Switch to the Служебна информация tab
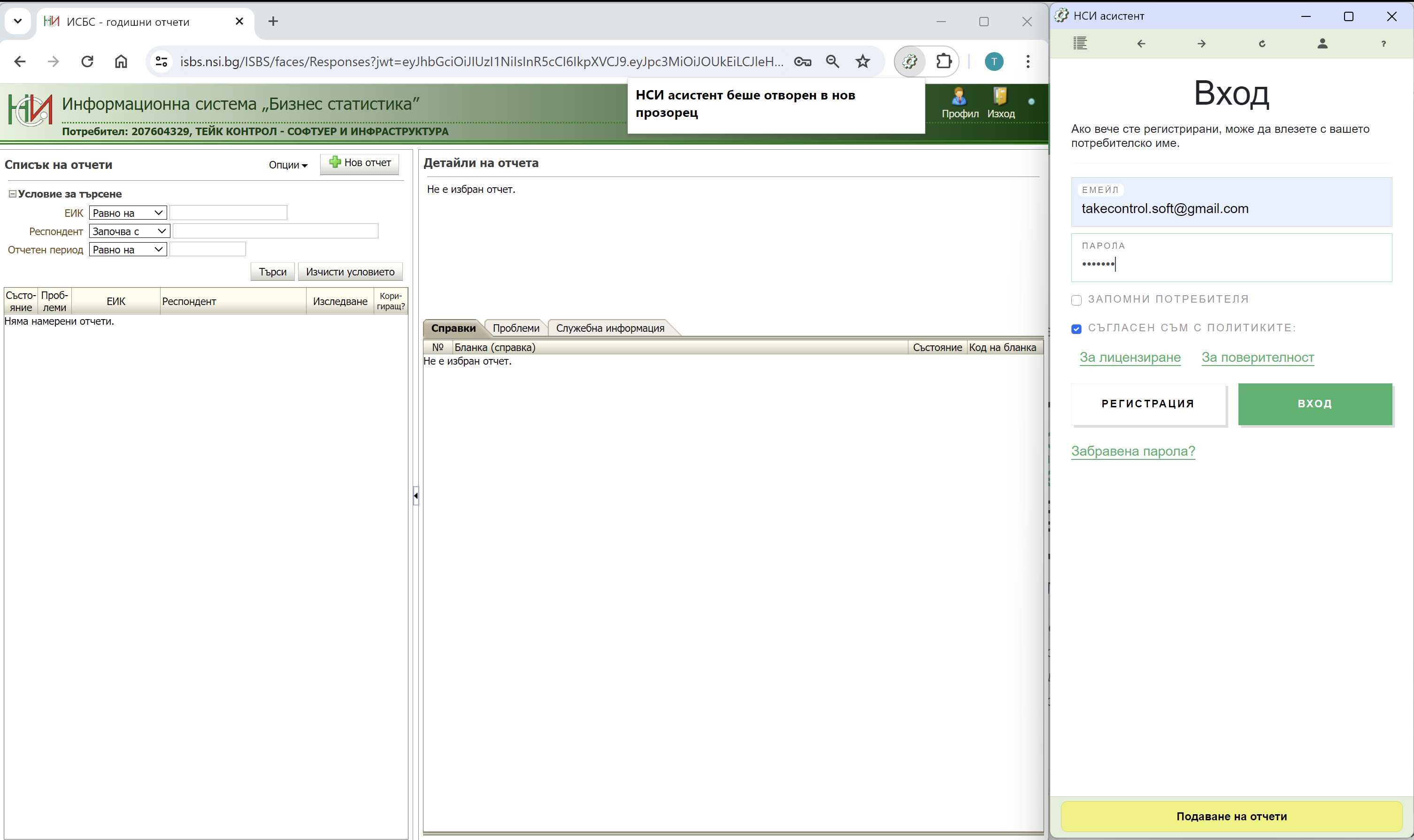Screen dimensions: 1414x840 point(610,328)
